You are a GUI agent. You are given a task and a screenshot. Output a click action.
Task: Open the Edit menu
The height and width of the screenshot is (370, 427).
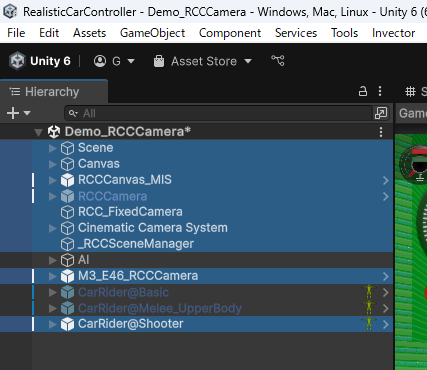tap(49, 33)
